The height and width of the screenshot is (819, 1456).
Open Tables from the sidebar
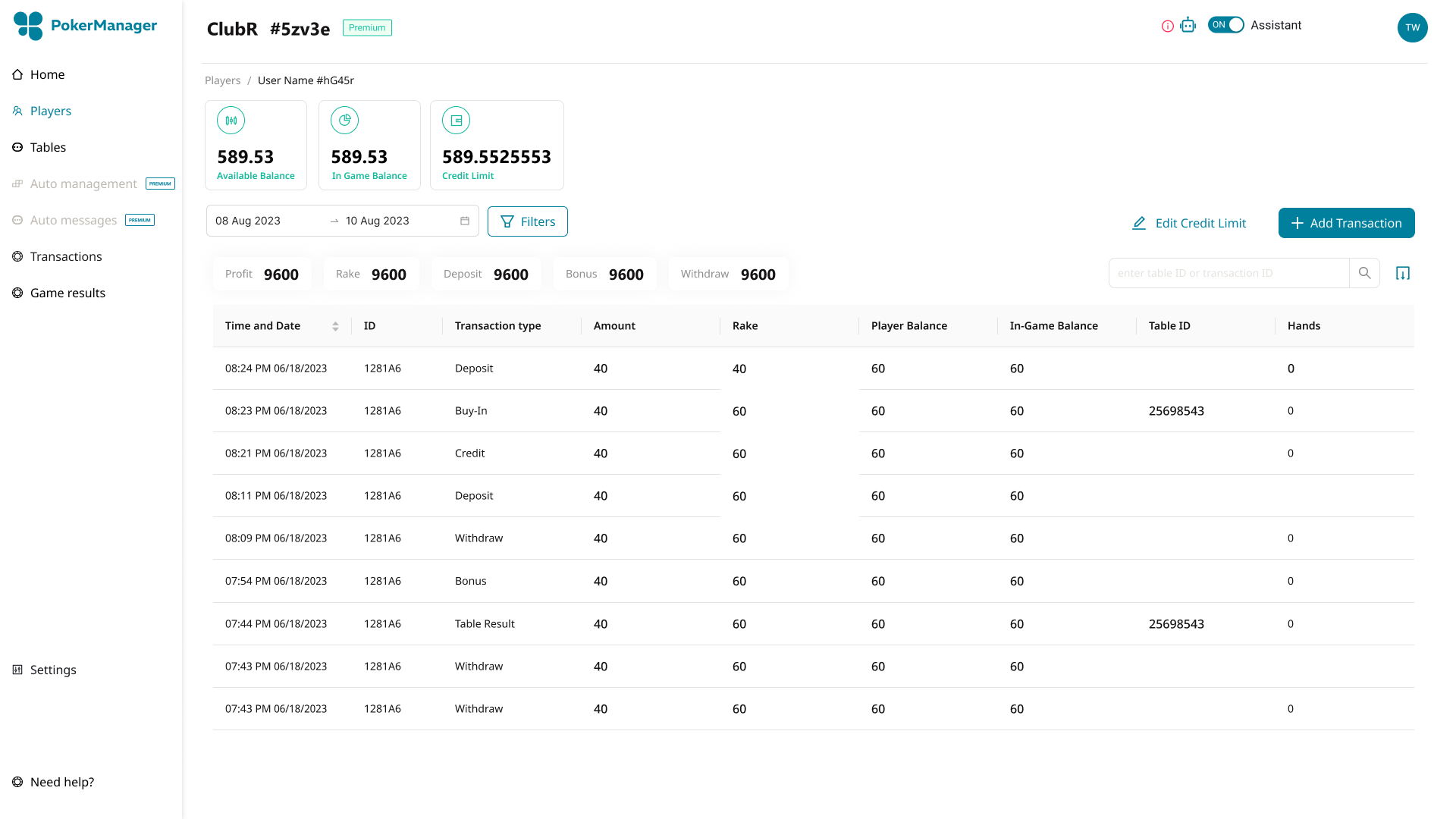(48, 147)
